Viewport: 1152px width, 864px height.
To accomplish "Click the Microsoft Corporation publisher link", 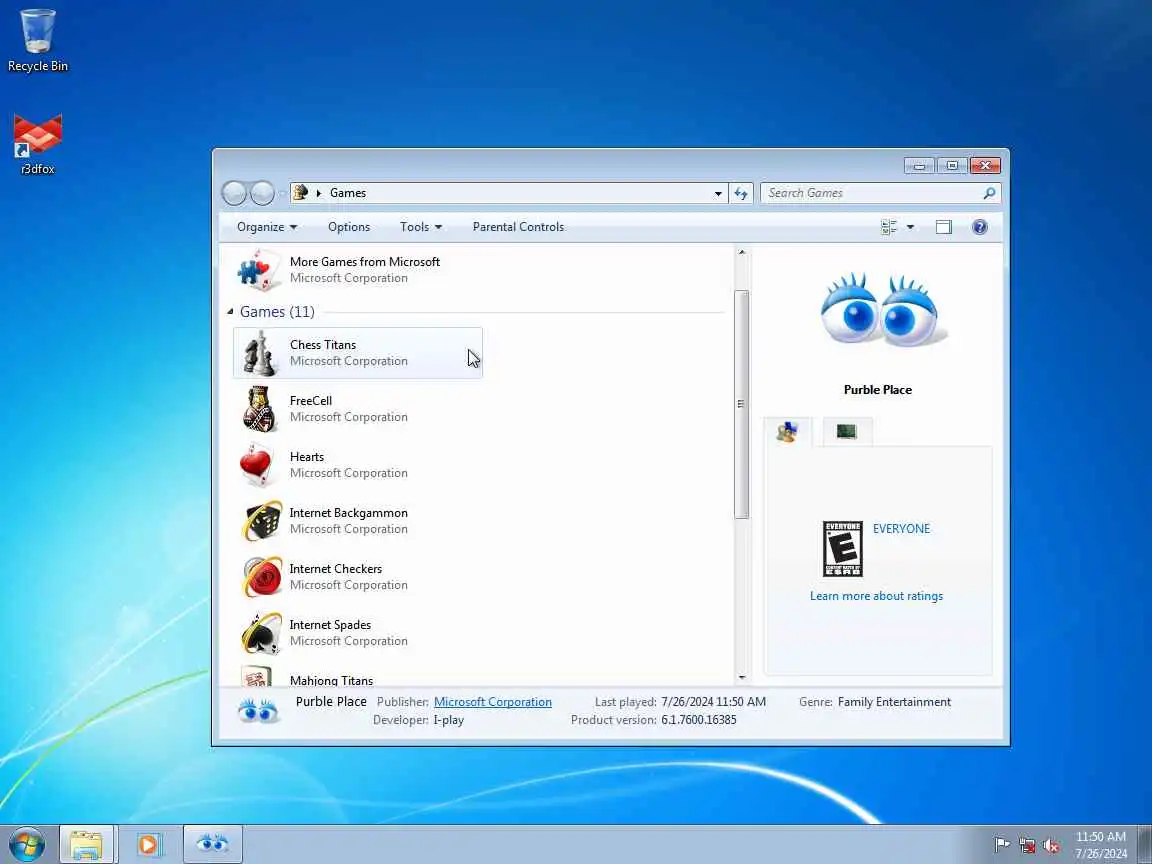I will pos(492,702).
